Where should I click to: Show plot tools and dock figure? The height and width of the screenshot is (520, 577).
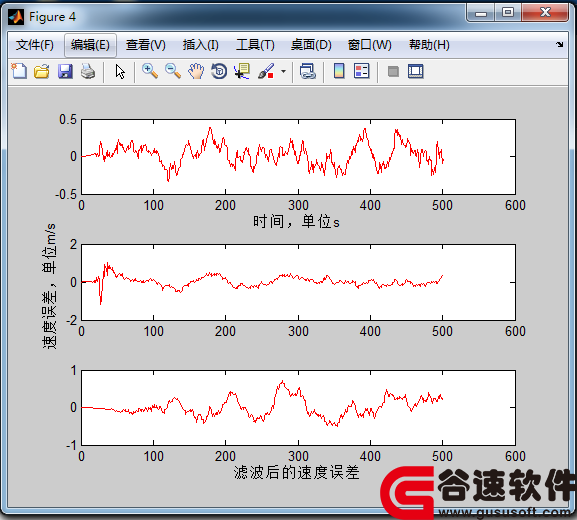click(416, 71)
